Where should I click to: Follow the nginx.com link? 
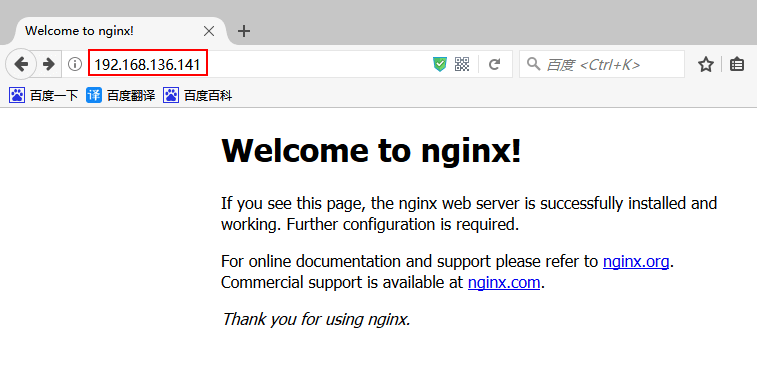coord(504,282)
